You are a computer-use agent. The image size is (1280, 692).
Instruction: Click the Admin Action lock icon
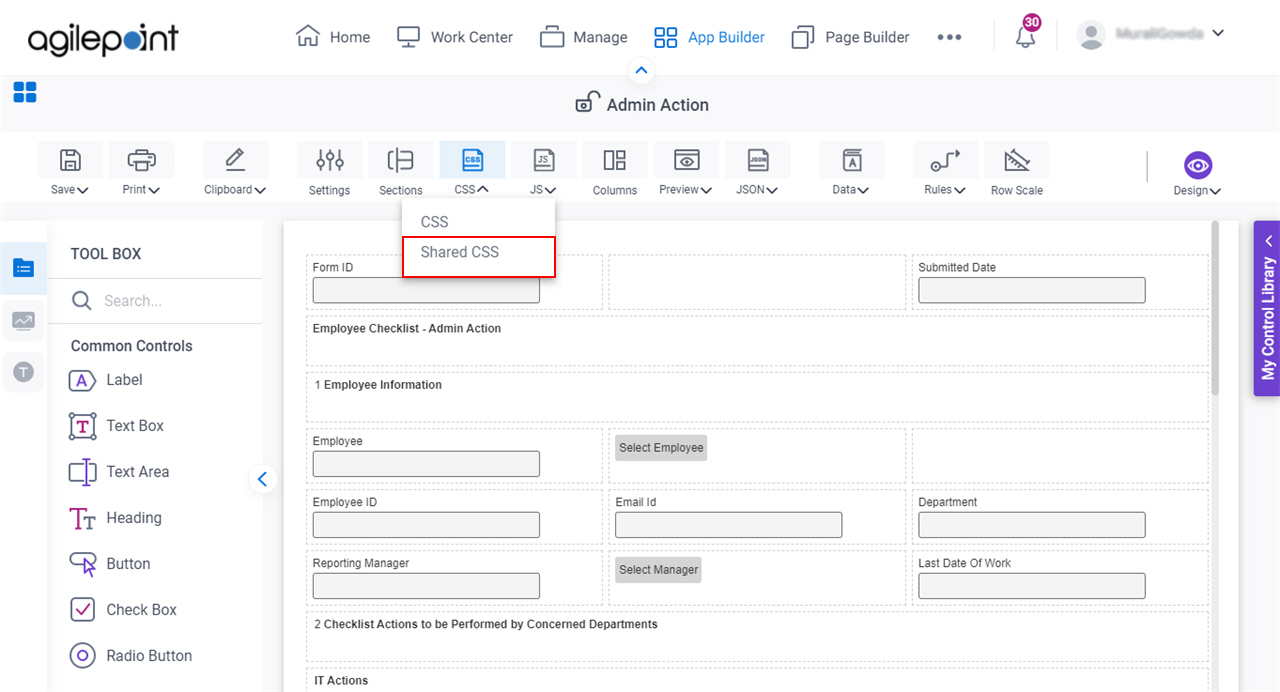tap(587, 103)
